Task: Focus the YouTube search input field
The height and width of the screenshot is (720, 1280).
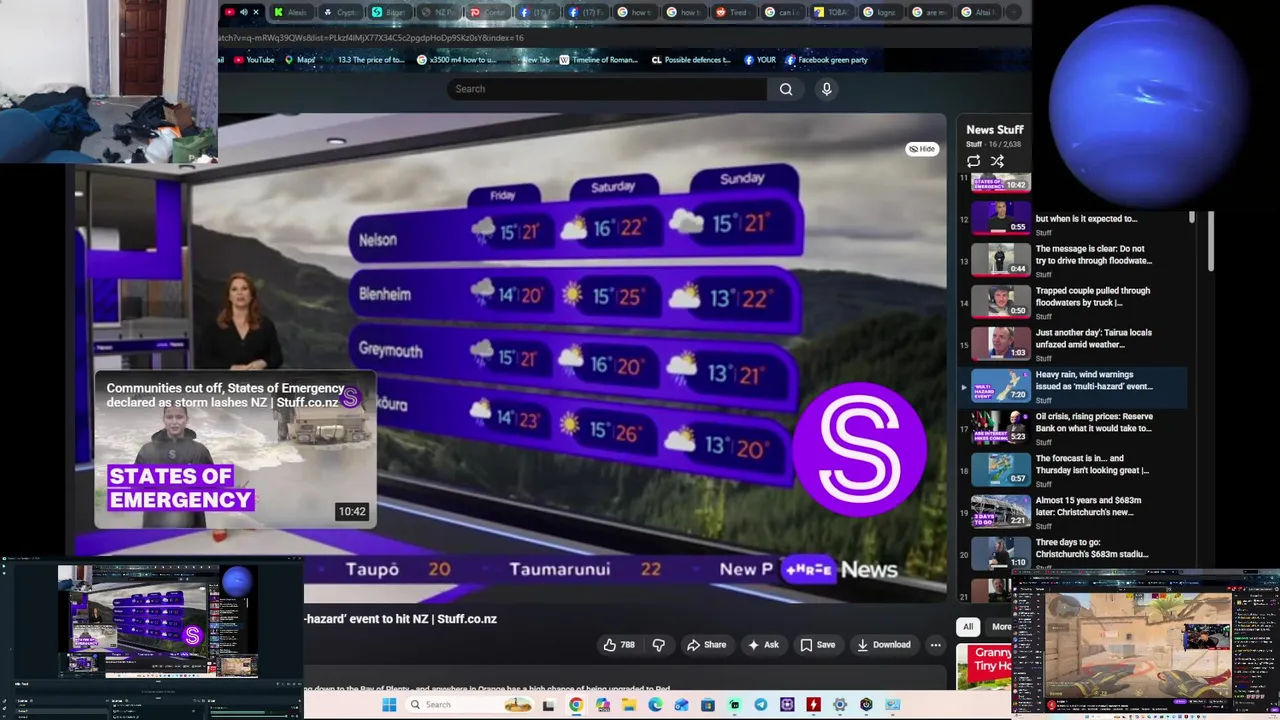Action: pos(606,89)
